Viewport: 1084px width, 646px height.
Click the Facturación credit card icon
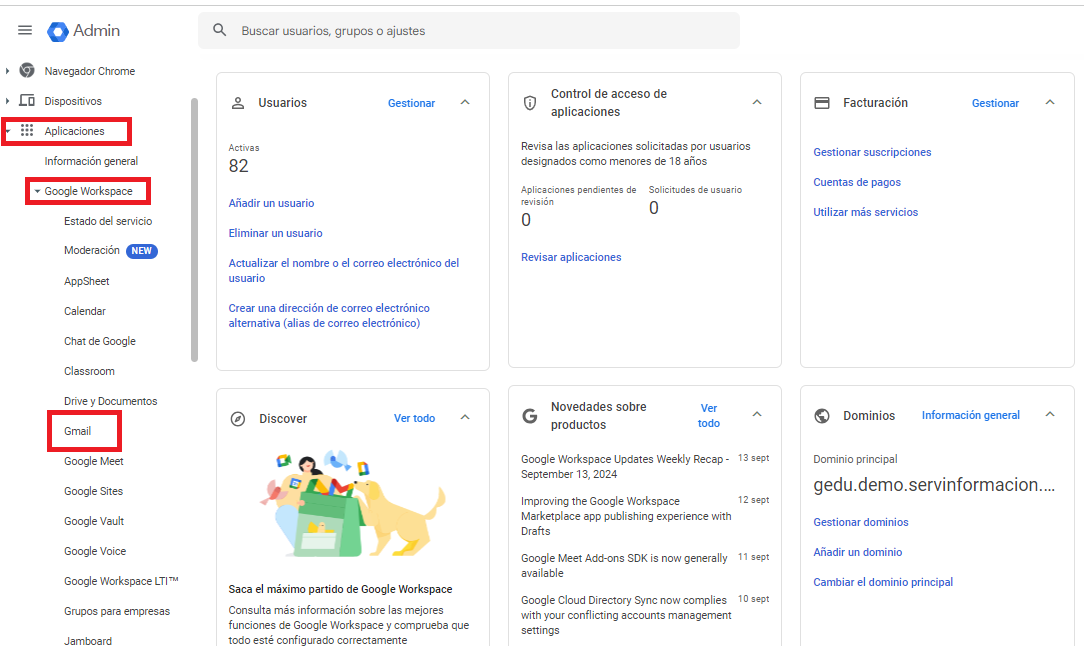[x=822, y=103]
